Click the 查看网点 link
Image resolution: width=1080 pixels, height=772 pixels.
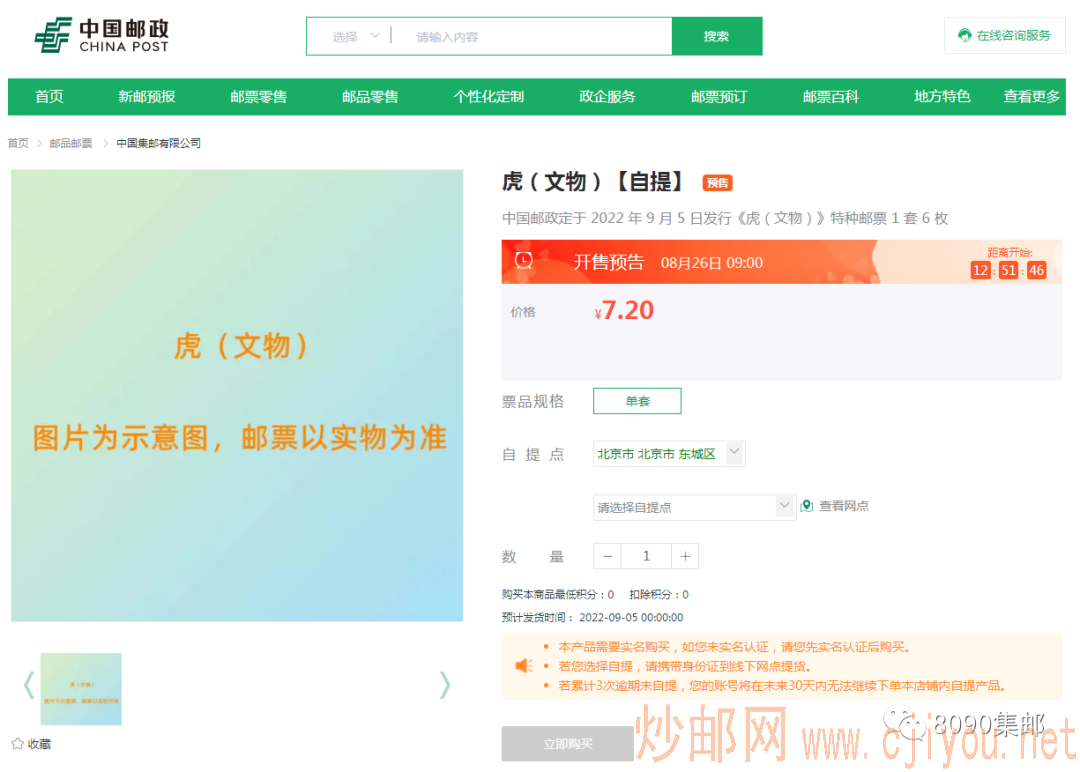(x=843, y=506)
